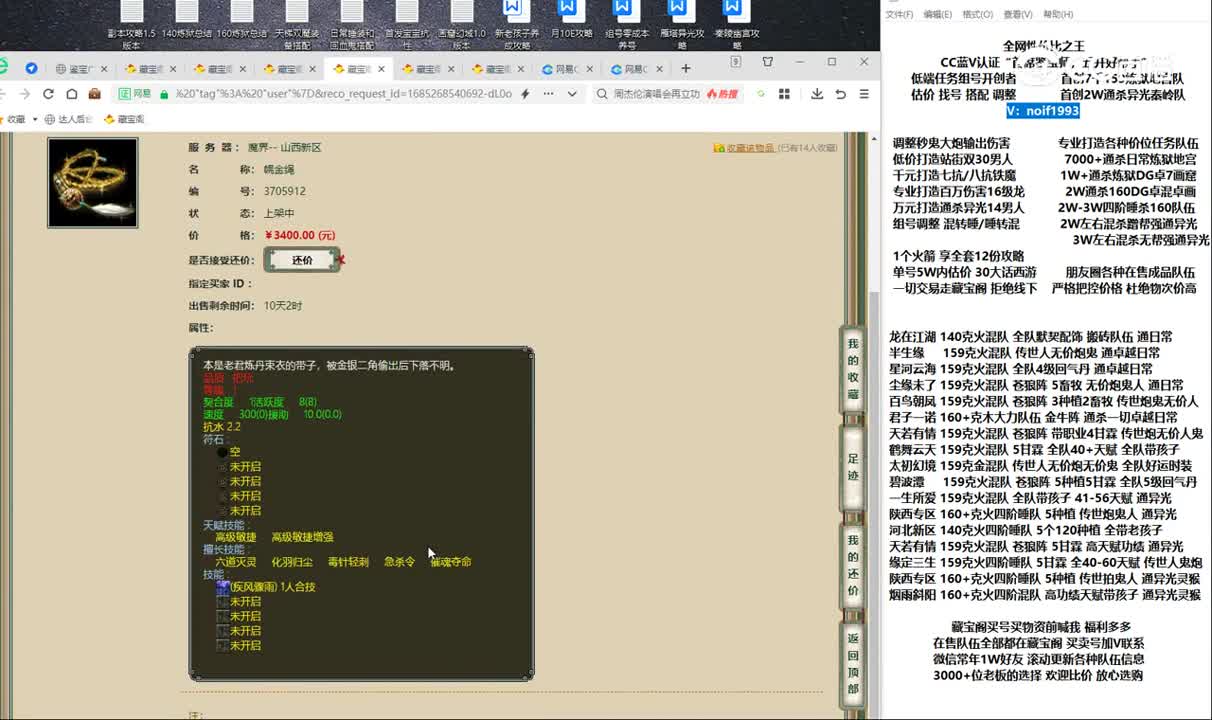Viewport: 1212px width, 720px height.
Task: Click the 还价 bargain button
Action: point(302,260)
